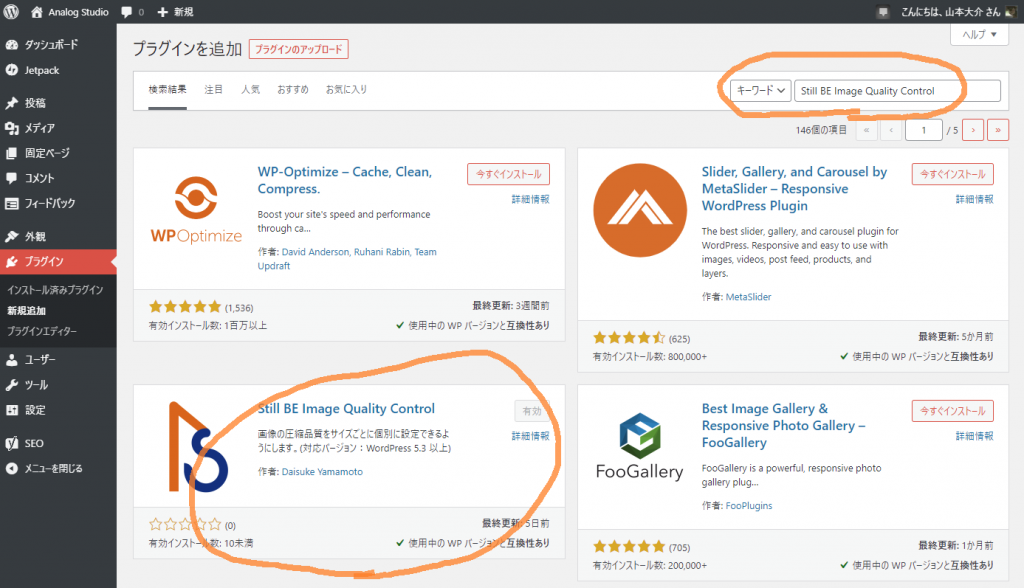Open the WP-Optimize plugin title link
Image resolution: width=1024 pixels, height=588 pixels.
[344, 180]
